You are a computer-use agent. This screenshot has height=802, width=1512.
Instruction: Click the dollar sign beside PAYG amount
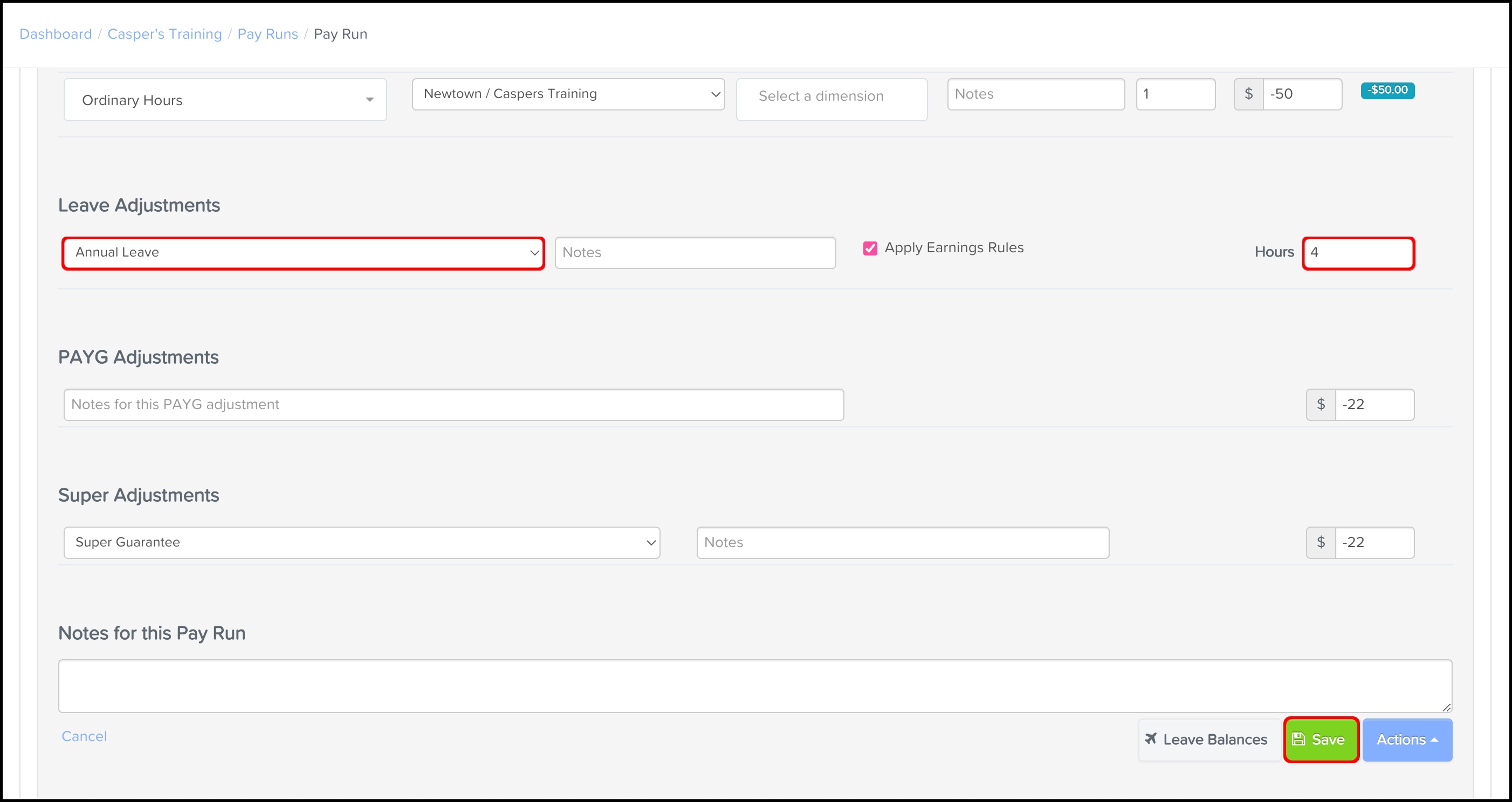1321,404
